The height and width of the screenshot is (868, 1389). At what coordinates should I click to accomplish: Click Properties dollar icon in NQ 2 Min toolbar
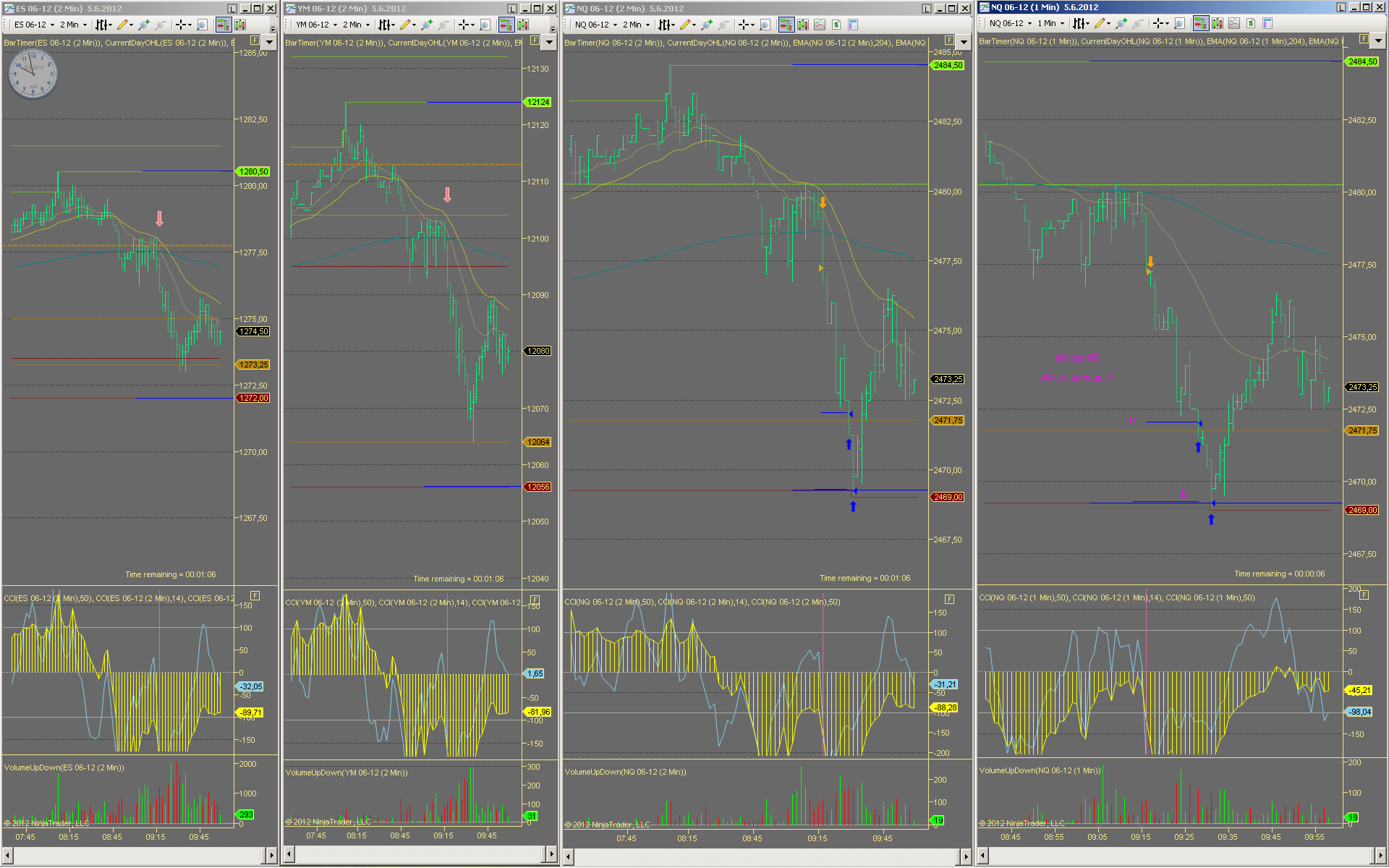[x=836, y=25]
